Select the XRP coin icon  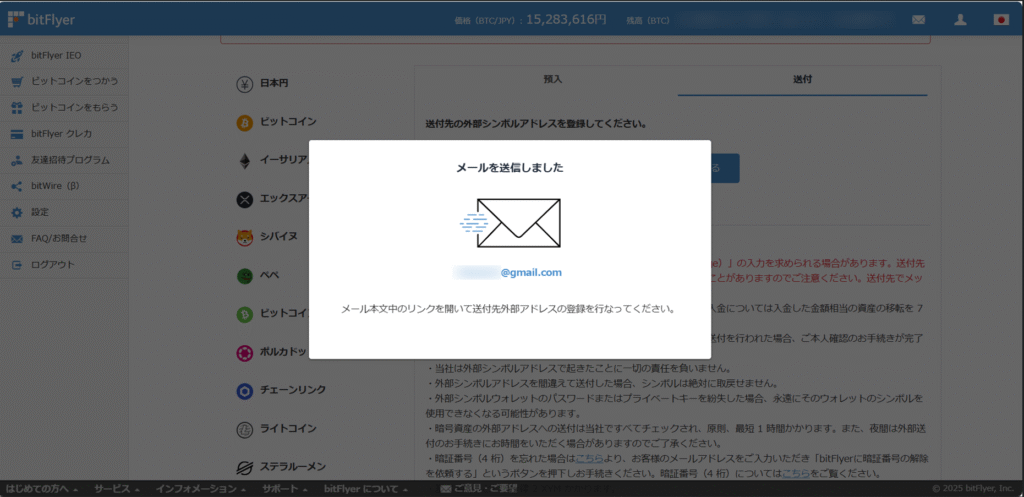point(244,200)
